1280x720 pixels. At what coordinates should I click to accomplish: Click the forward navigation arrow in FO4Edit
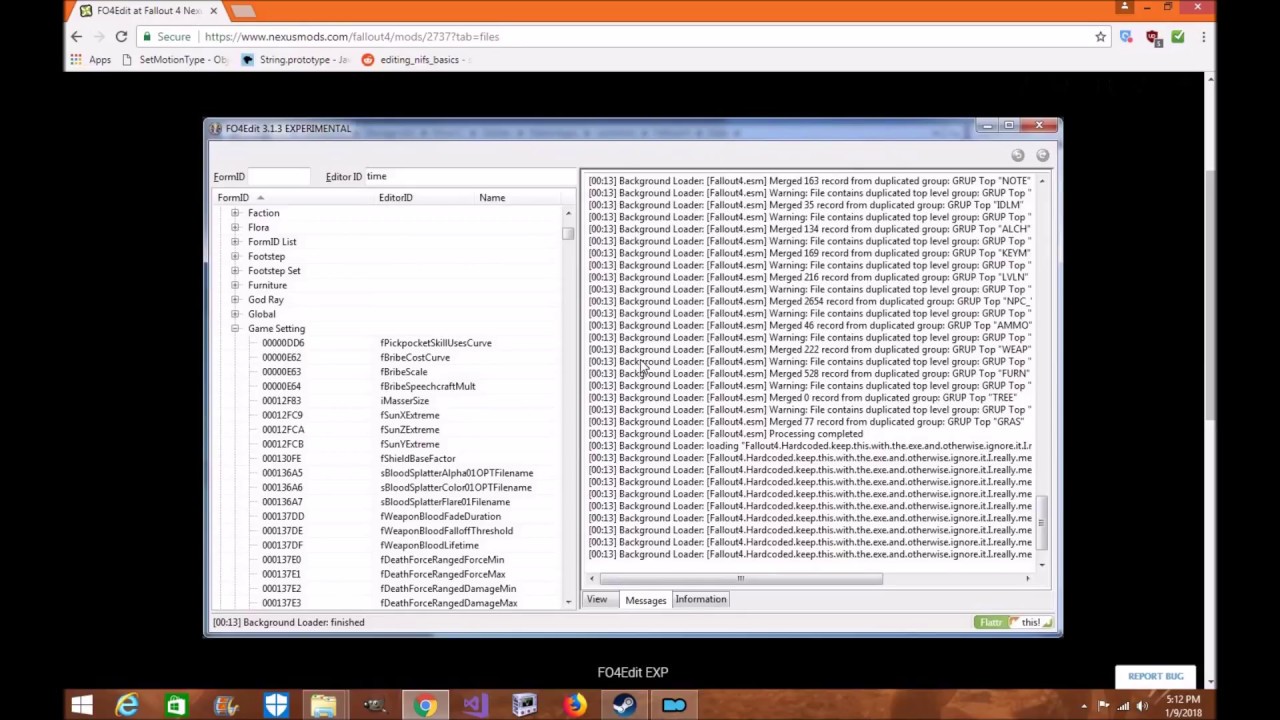(x=1043, y=155)
